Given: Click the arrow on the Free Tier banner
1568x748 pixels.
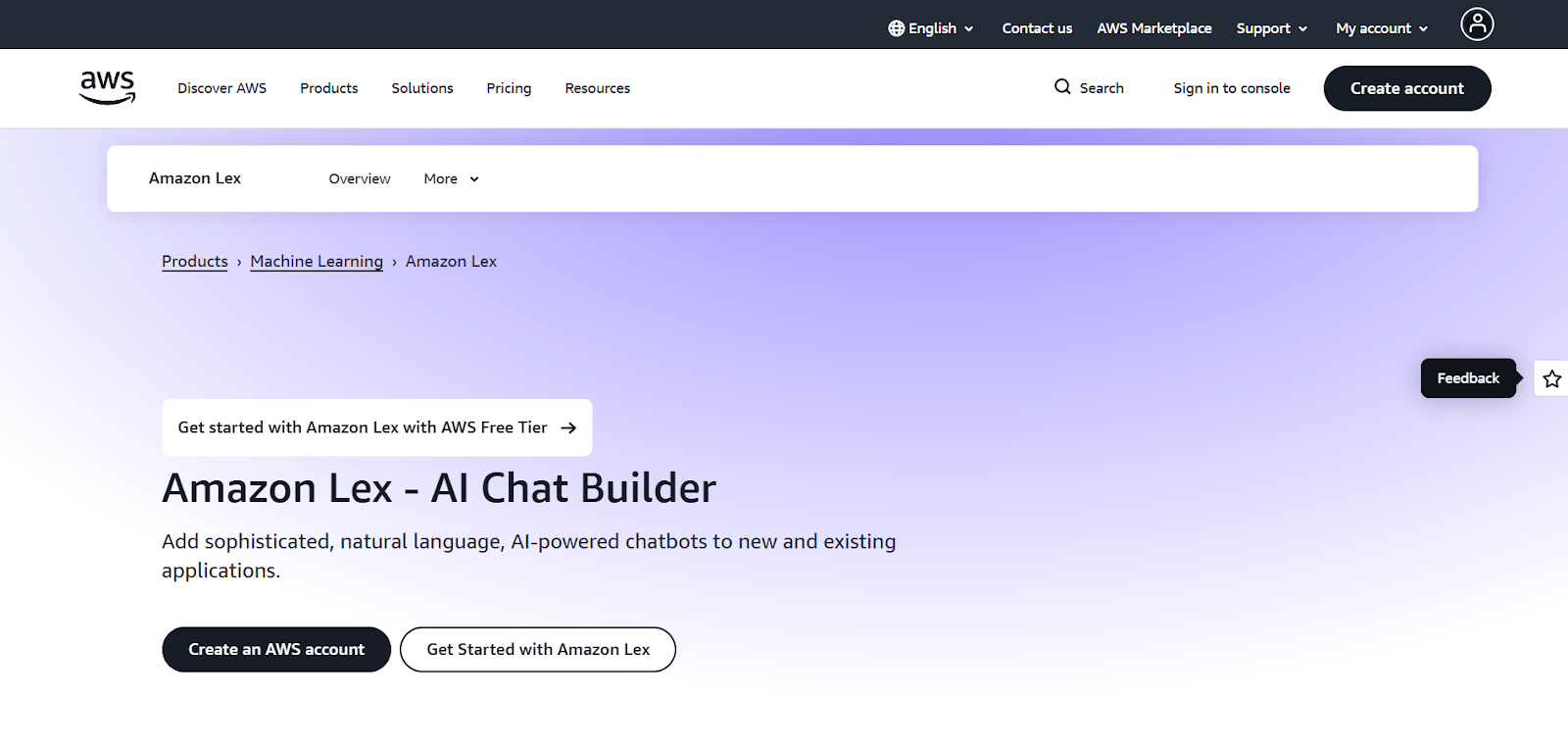Looking at the screenshot, I should [x=568, y=427].
